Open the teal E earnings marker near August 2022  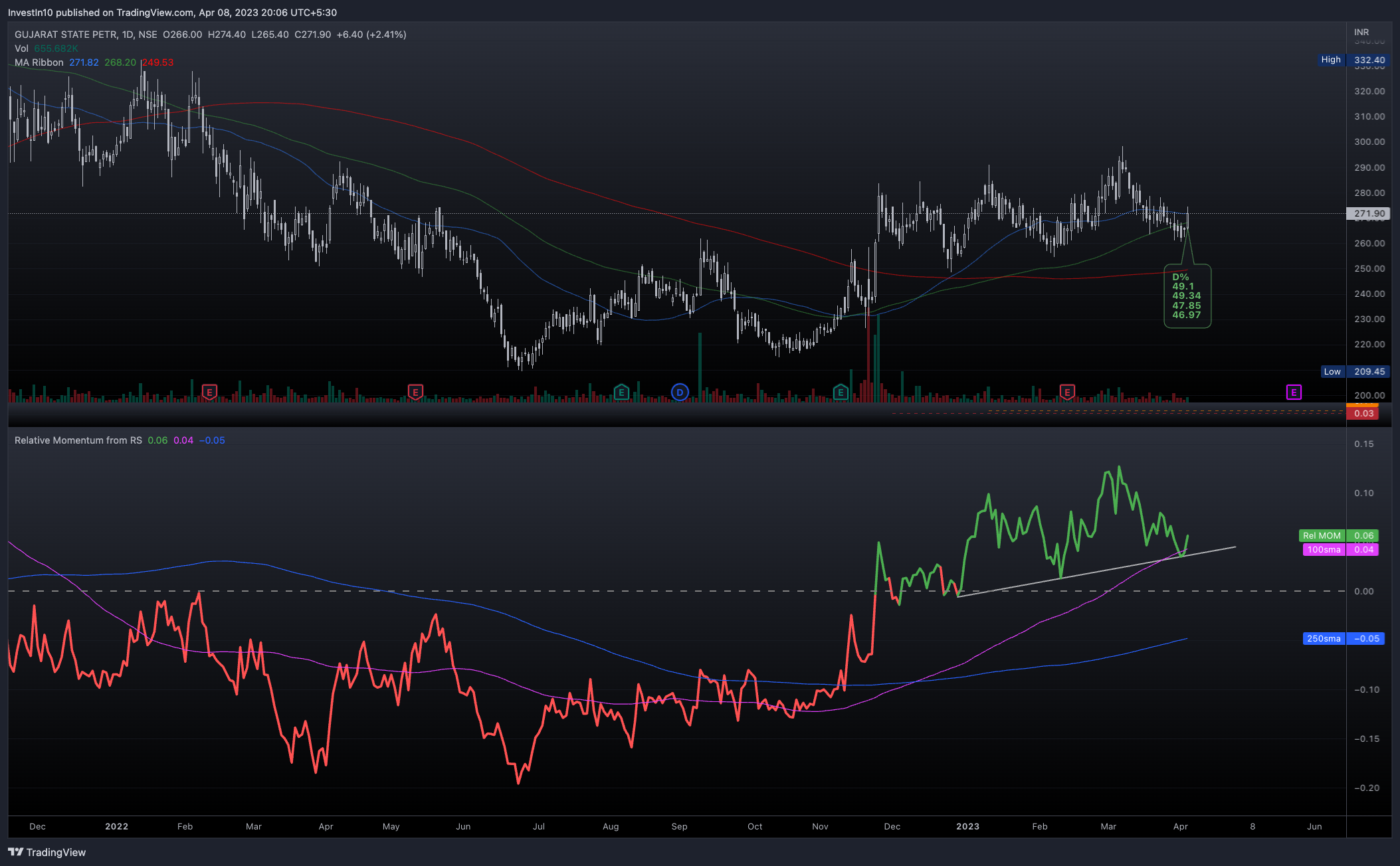(x=621, y=392)
